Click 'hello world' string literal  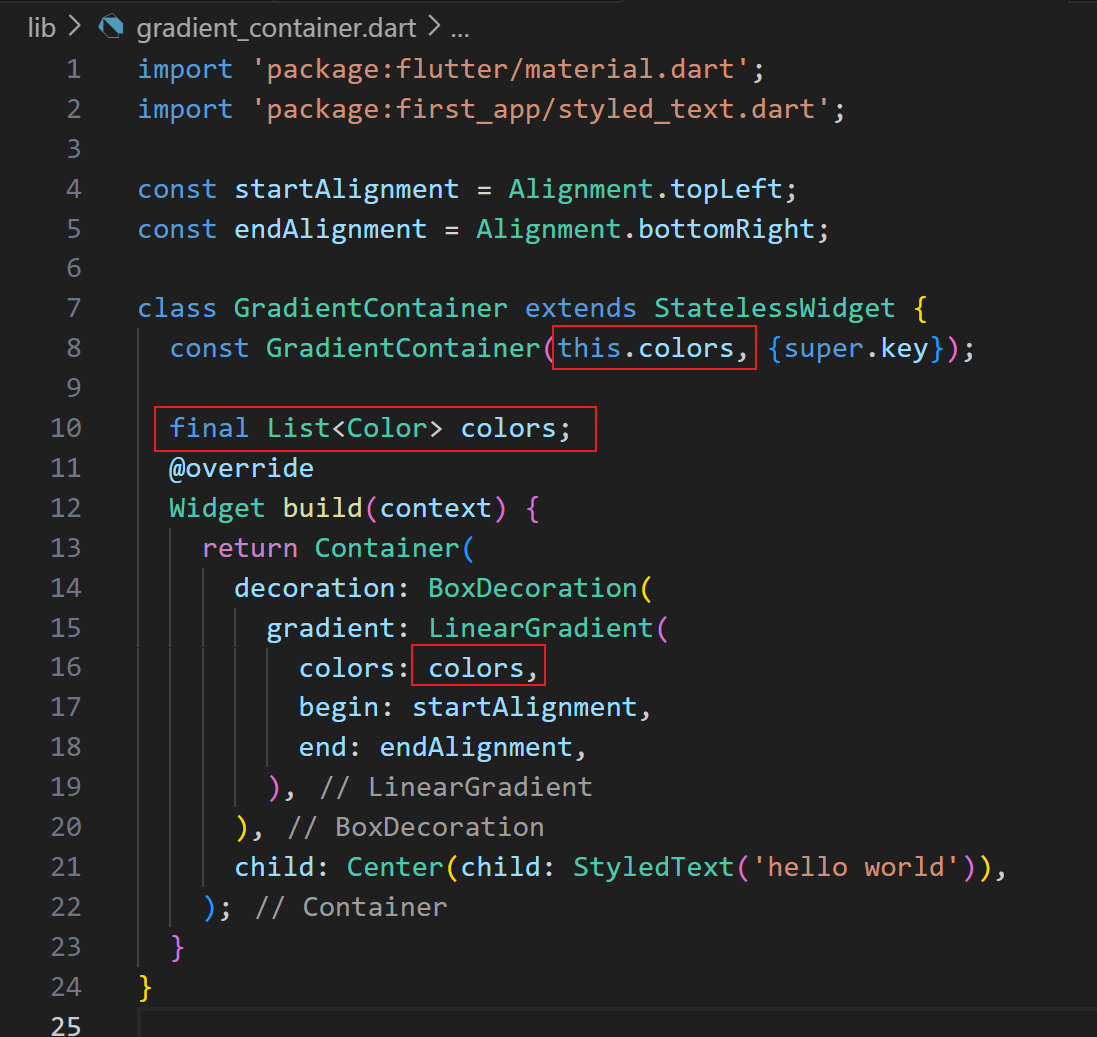click(856, 867)
